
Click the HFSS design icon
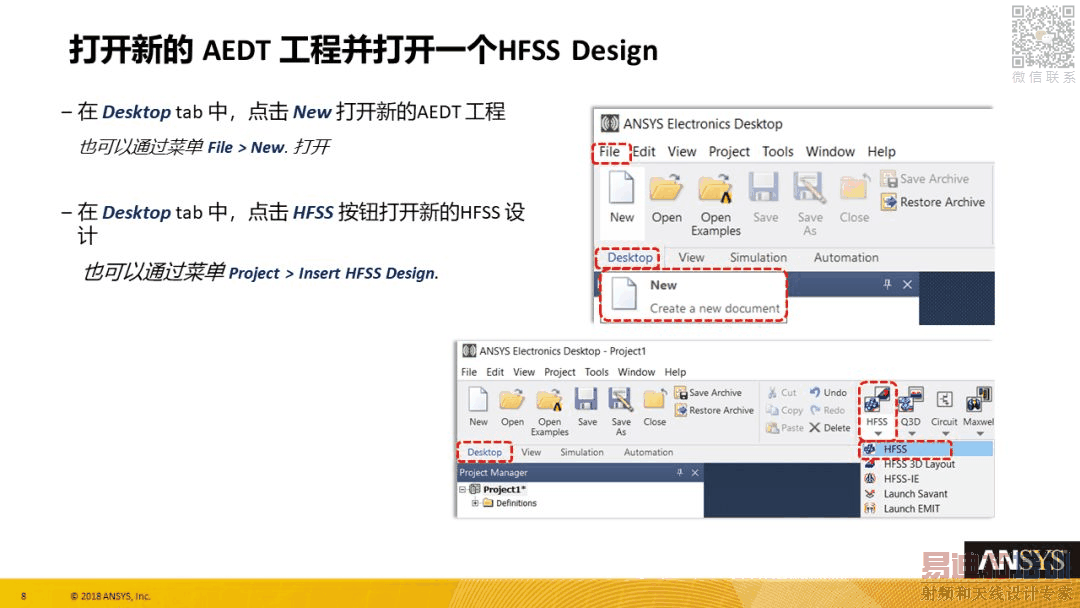point(877,400)
